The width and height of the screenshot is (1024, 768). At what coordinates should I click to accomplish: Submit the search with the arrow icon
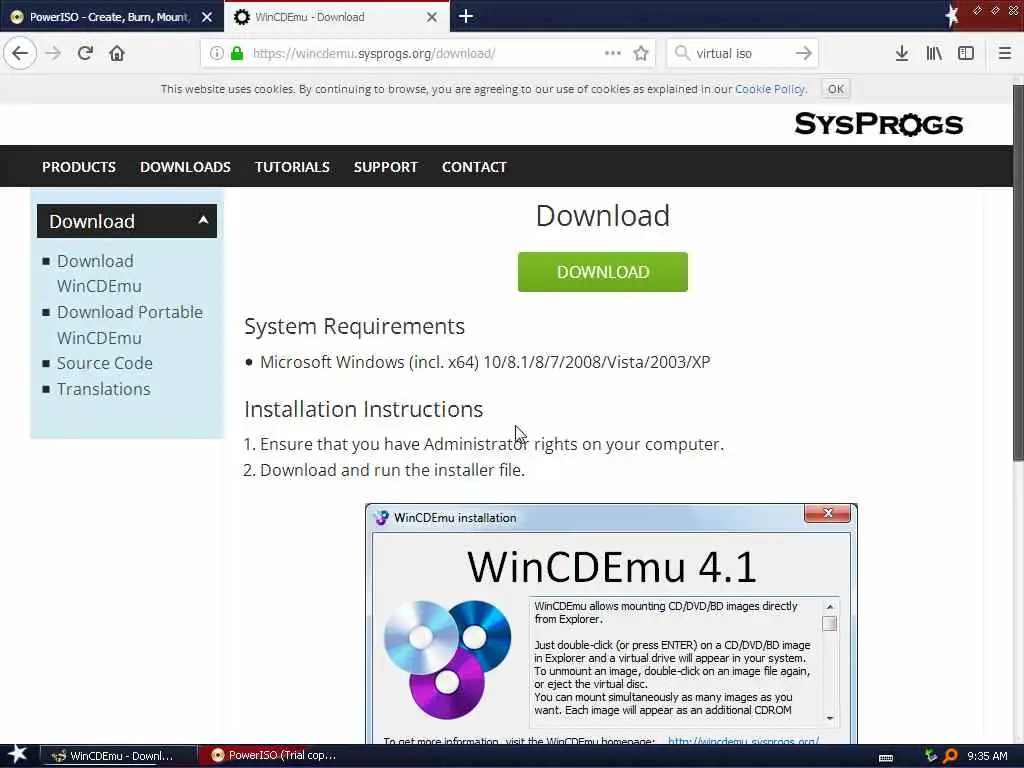pyautogui.click(x=804, y=53)
